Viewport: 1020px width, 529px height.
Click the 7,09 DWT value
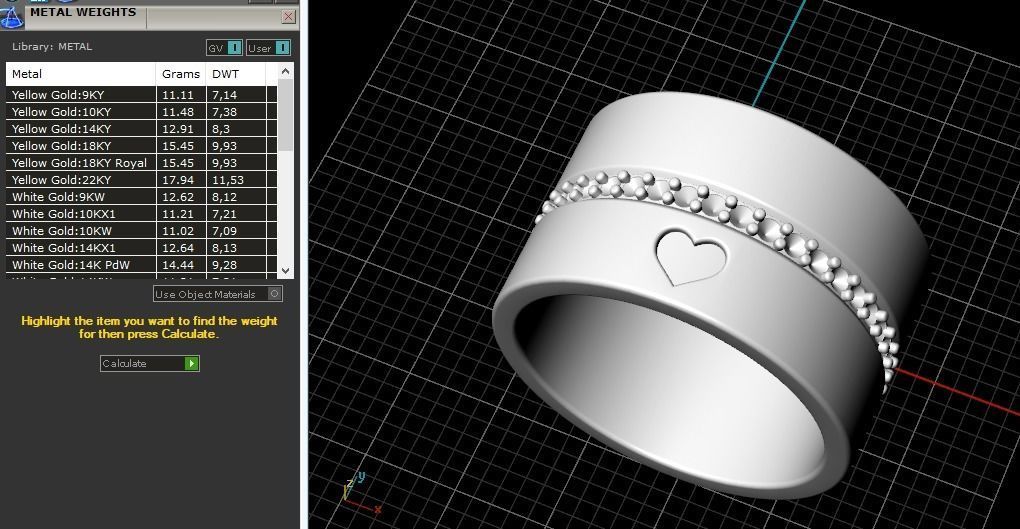pos(224,230)
